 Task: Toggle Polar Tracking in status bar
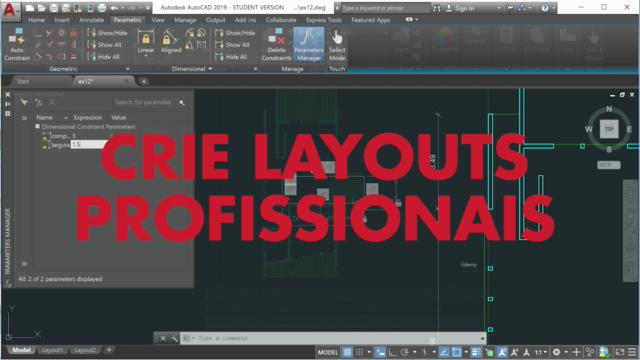404,352
